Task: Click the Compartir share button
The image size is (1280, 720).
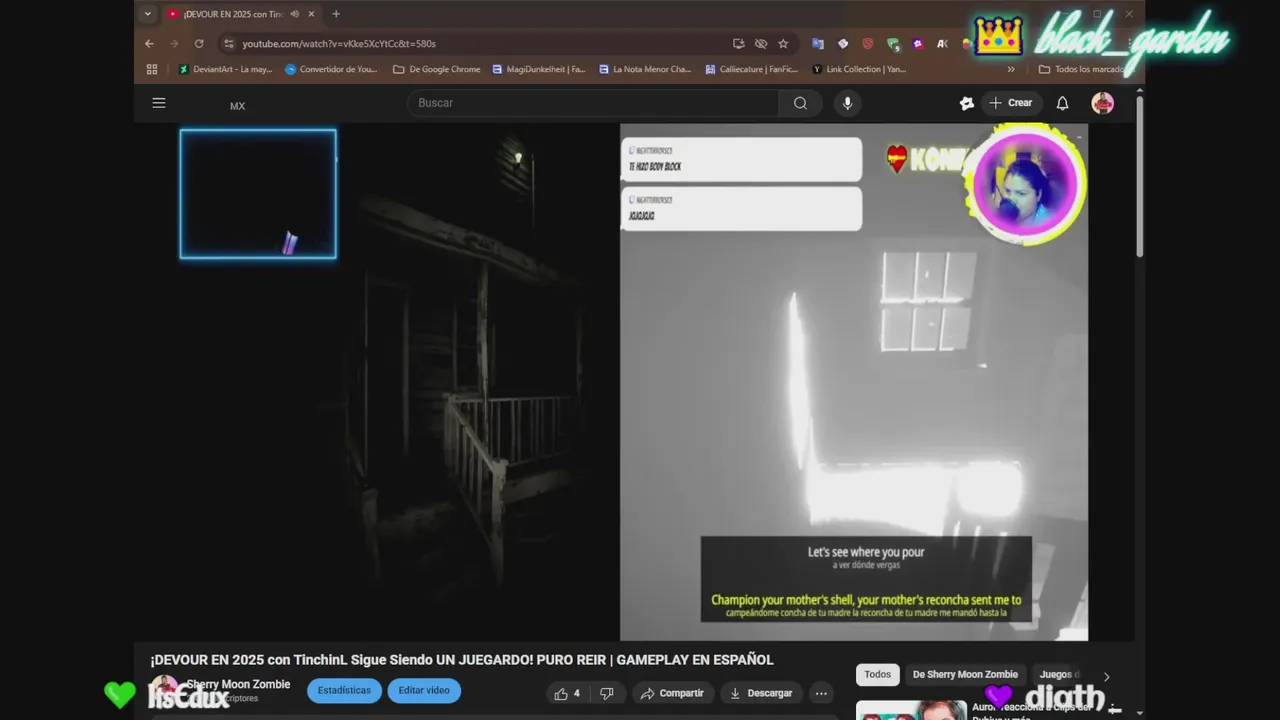Action: (672, 693)
